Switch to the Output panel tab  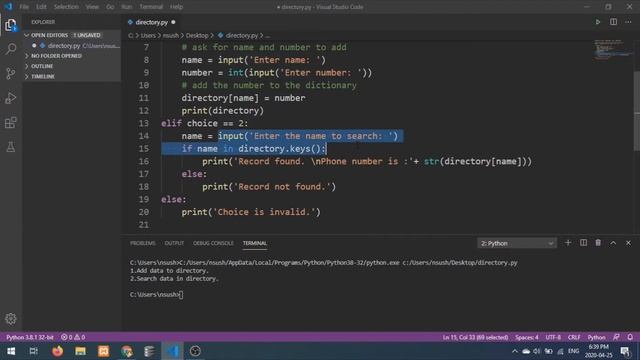pyautogui.click(x=174, y=243)
